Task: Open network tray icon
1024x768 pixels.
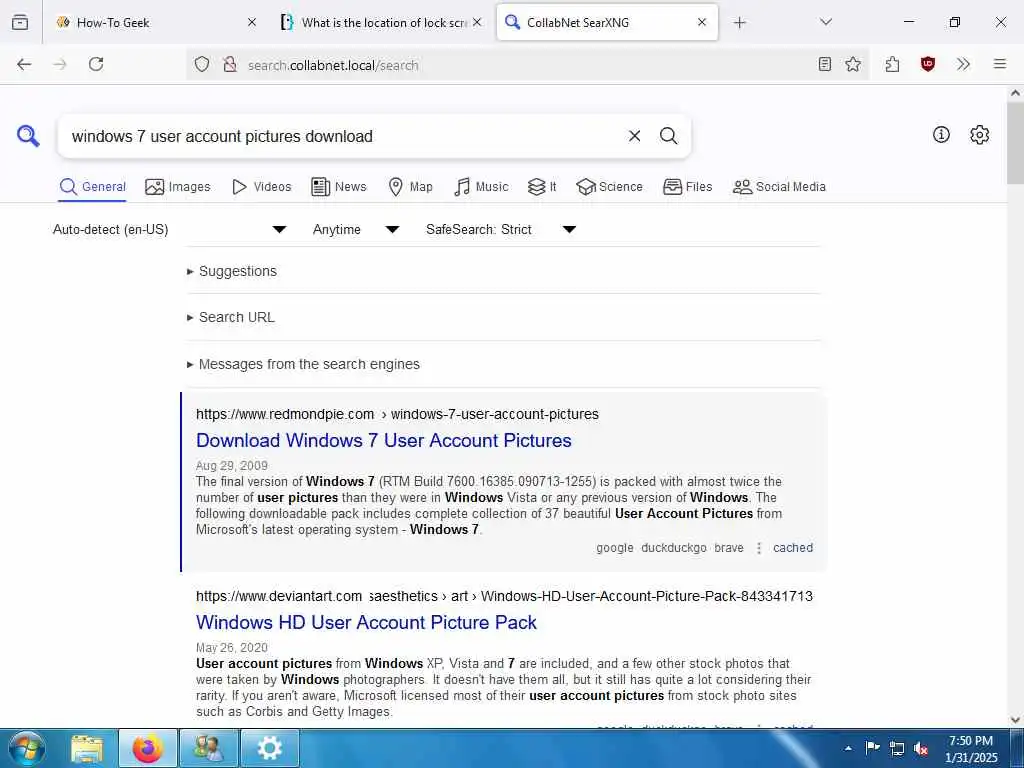Action: (897, 748)
